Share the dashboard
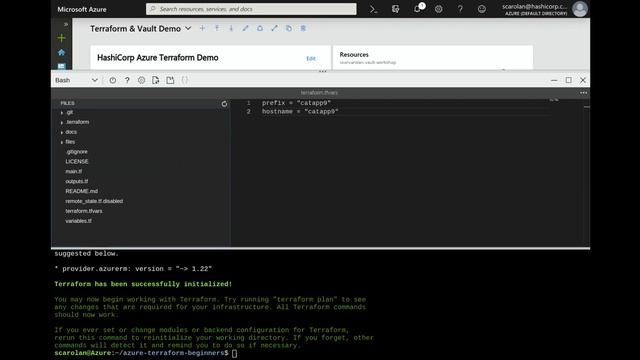The image size is (640, 360). tap(260, 28)
